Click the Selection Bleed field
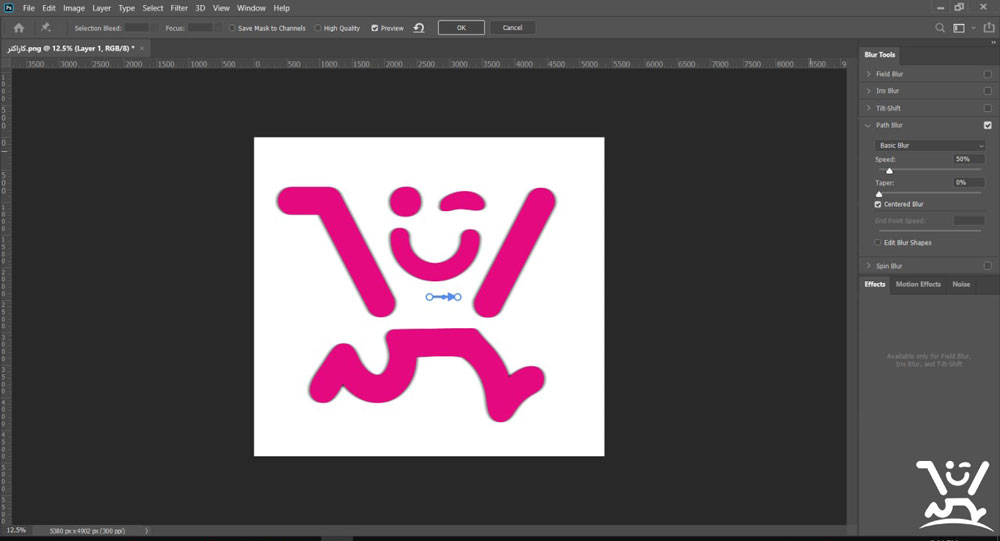 tap(136, 28)
